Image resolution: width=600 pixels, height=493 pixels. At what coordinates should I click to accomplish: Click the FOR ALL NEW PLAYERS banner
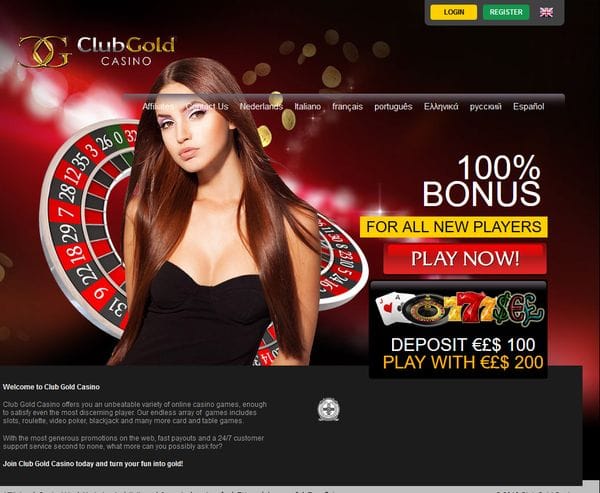coord(453,227)
